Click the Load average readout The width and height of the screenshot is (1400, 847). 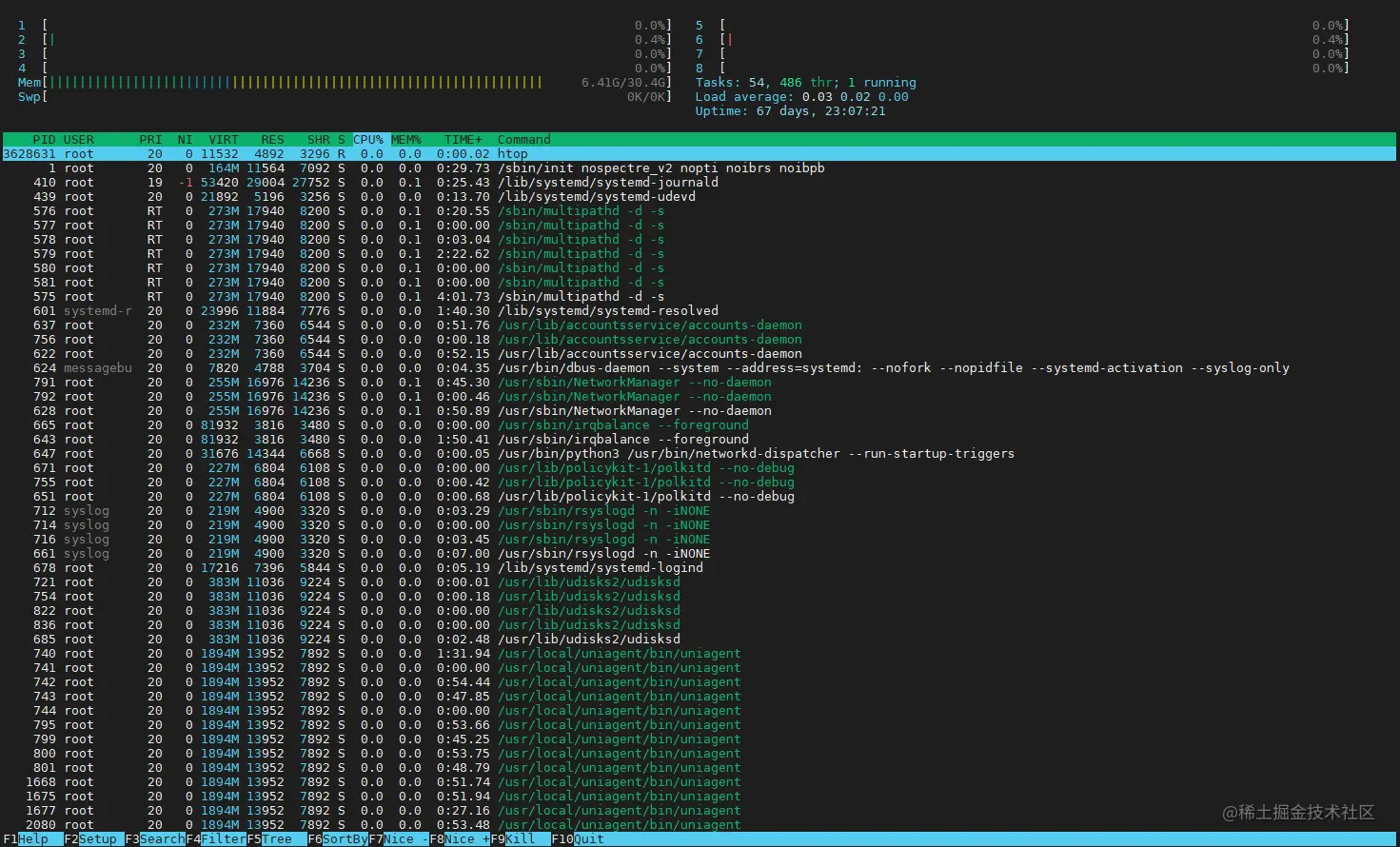(x=802, y=97)
